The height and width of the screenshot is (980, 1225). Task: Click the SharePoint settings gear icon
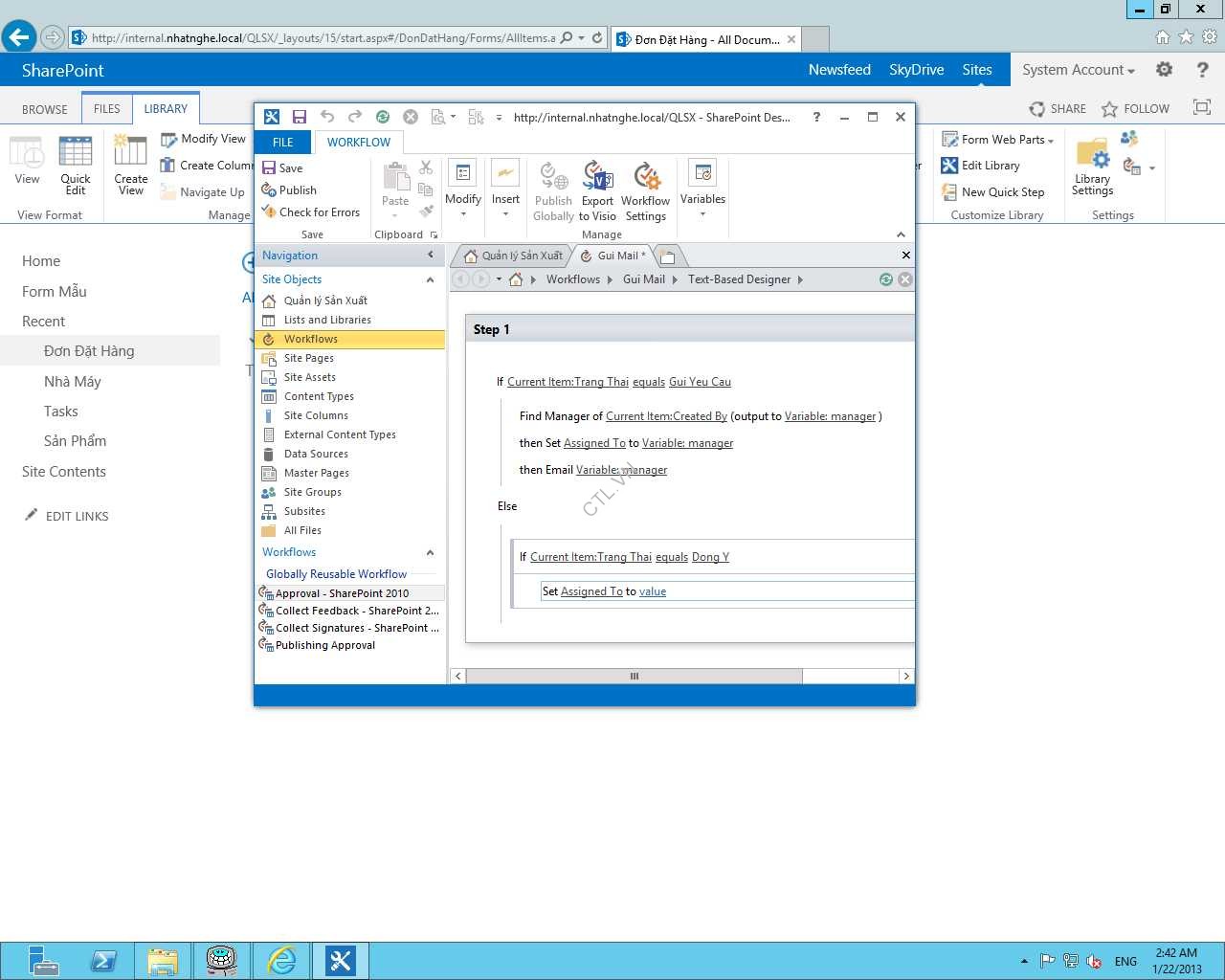coord(1164,70)
